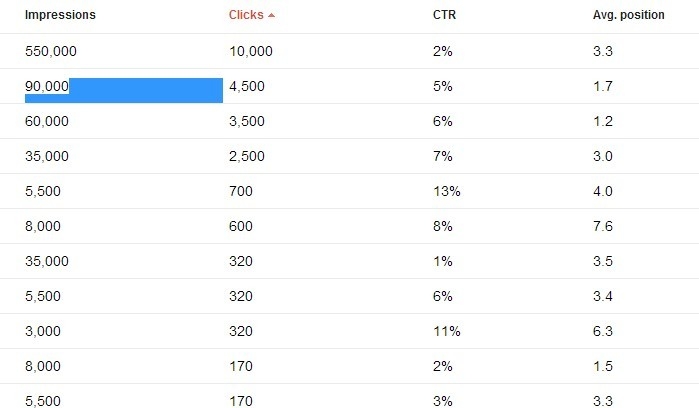Click the 7% CTR cell
The width and height of the screenshot is (699, 408).
pyautogui.click(x=443, y=156)
